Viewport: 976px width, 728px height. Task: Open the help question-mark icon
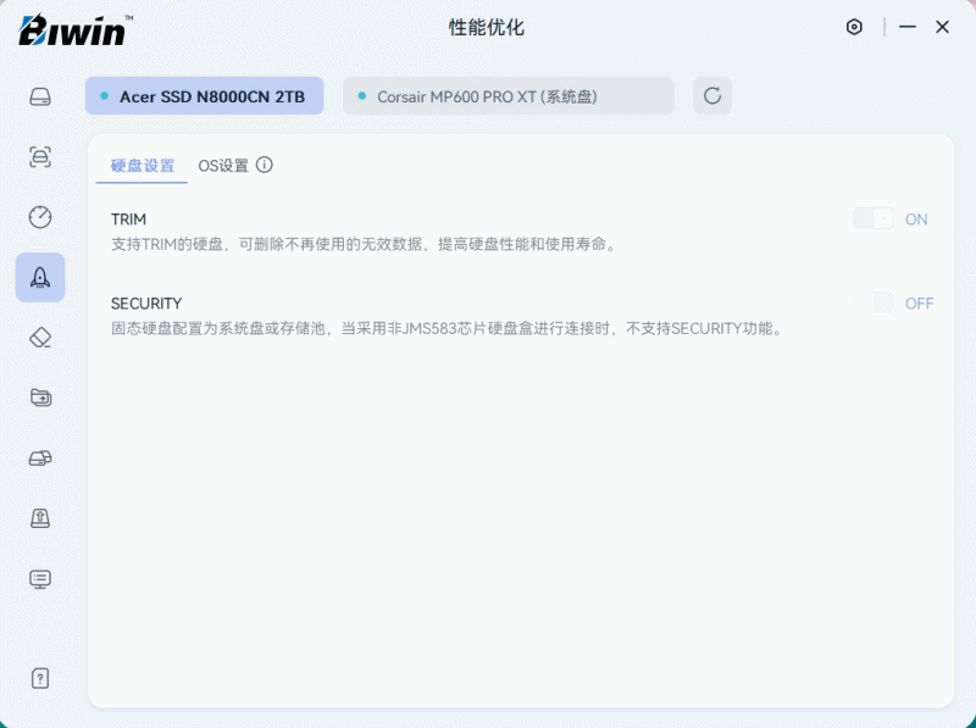pos(40,678)
